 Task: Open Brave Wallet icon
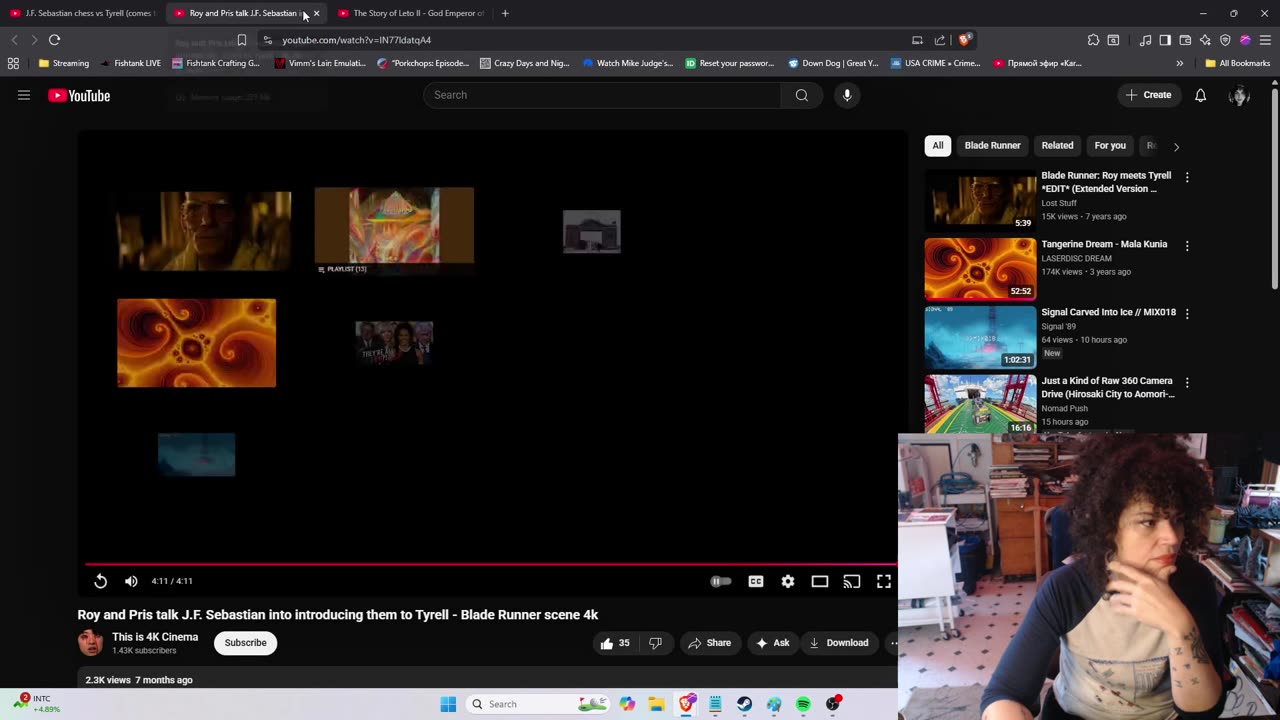[1185, 40]
